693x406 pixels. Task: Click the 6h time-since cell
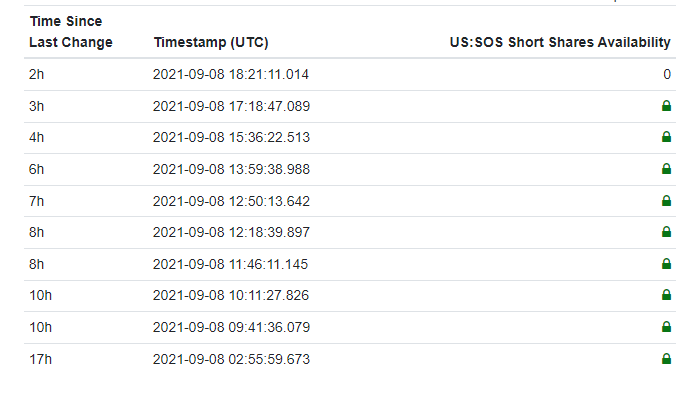[x=36, y=169]
